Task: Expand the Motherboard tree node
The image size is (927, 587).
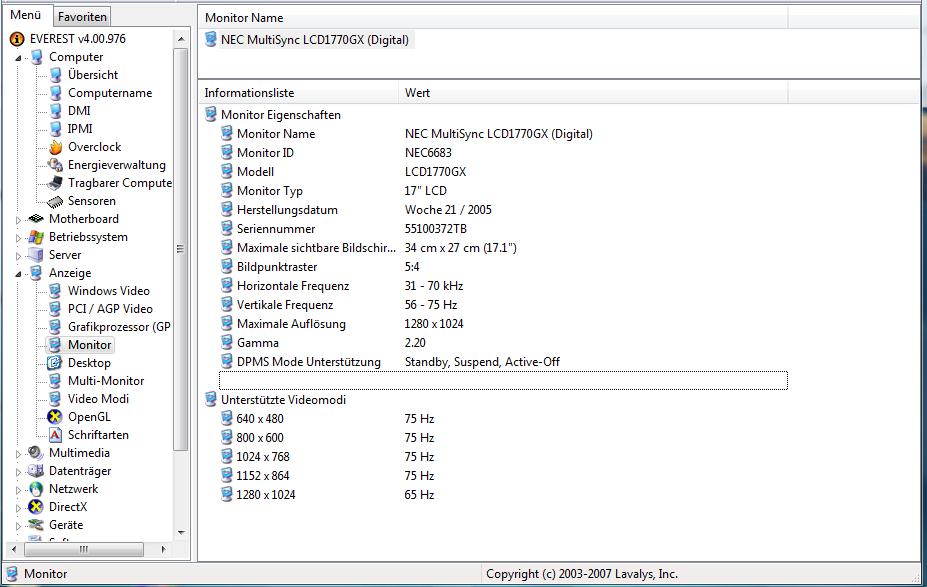Action: [18, 220]
